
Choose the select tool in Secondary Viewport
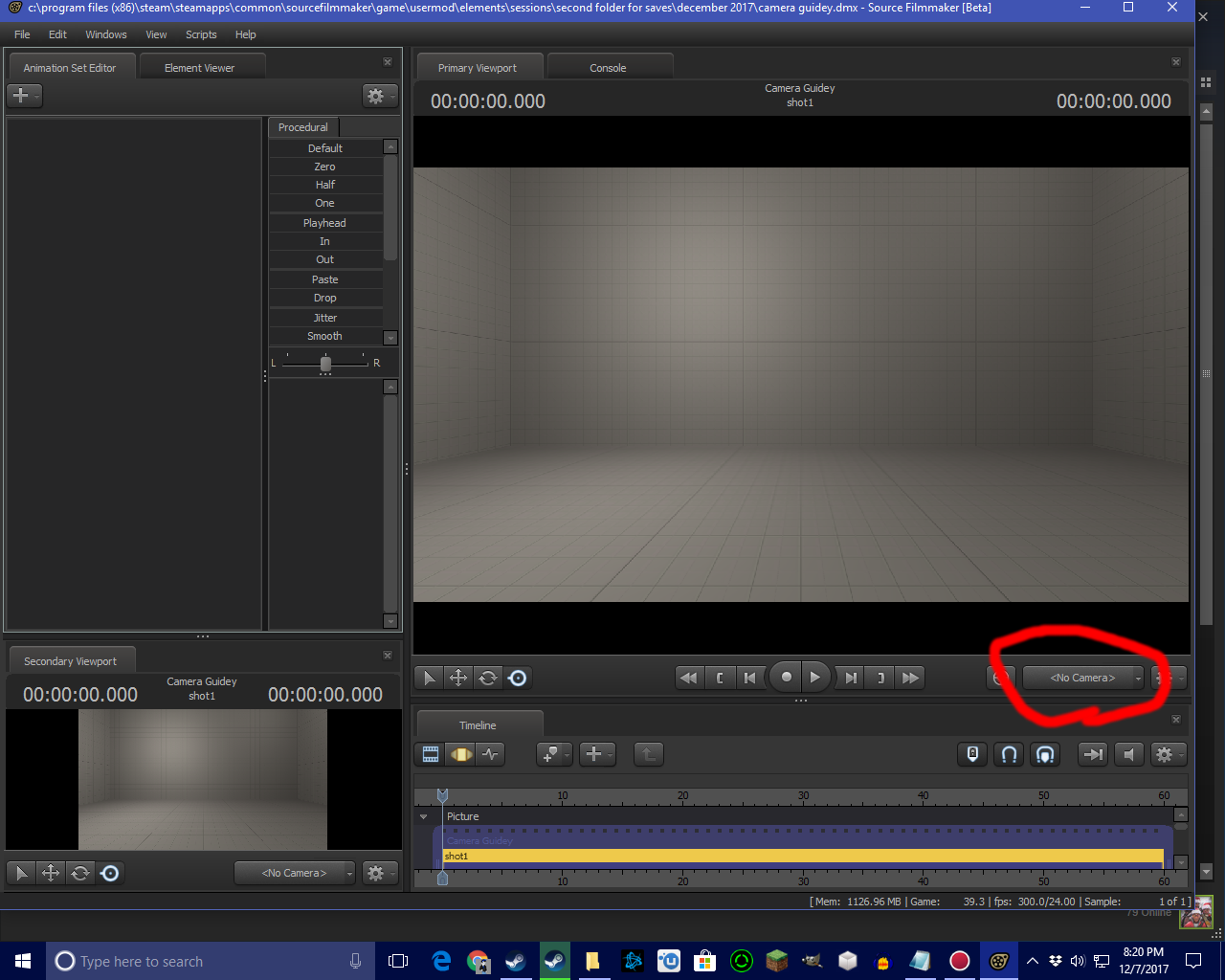tap(21, 873)
